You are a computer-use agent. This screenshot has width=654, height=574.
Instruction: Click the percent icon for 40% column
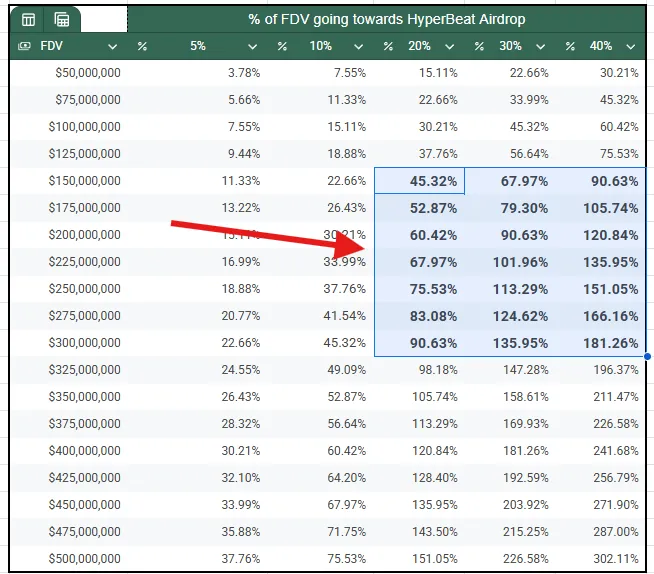[570, 47]
